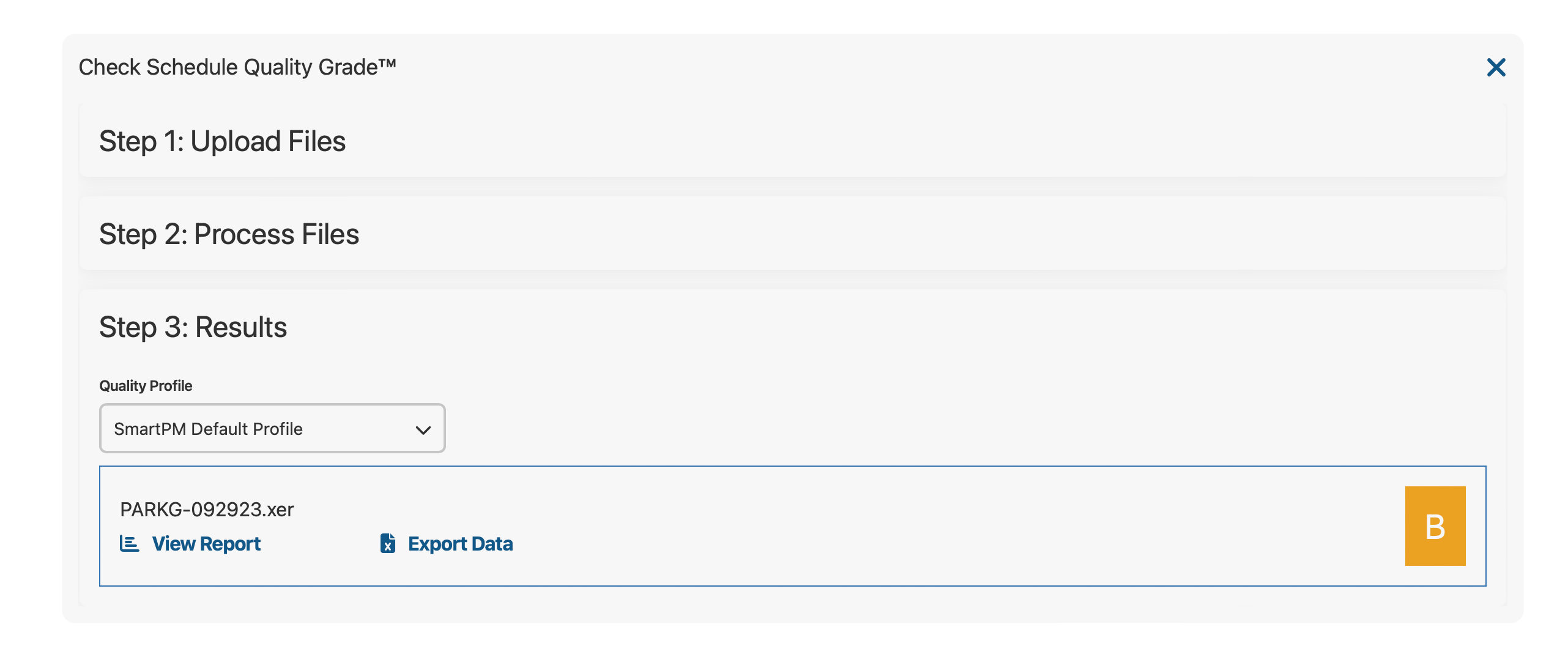Open the SmartPM Default Profile dropdown
The height and width of the screenshot is (668, 1568).
coord(272,429)
